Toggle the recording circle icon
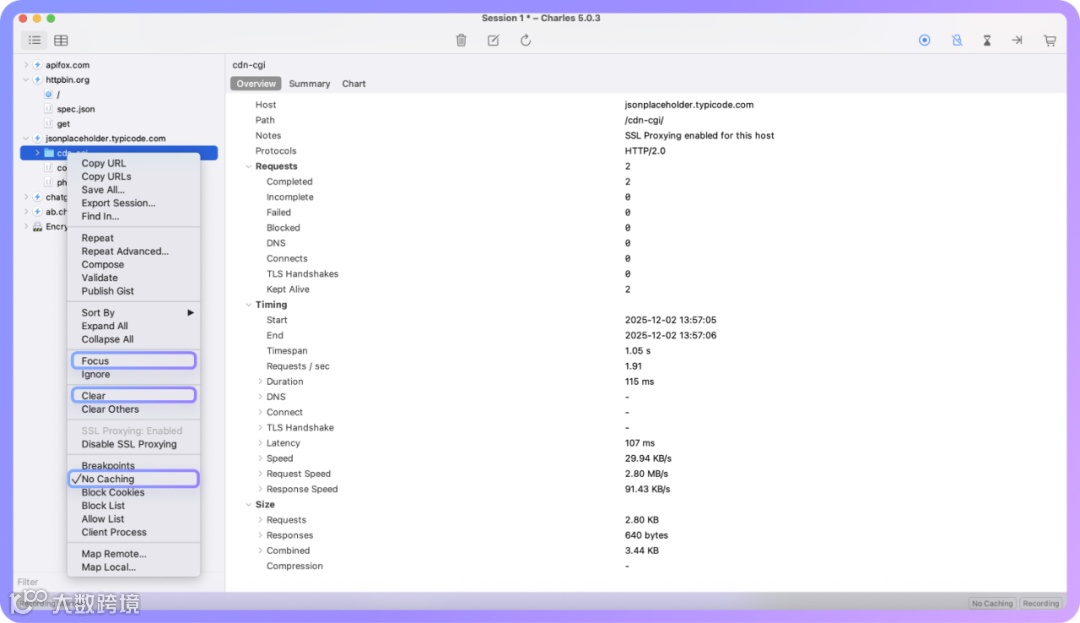This screenshot has width=1080, height=623. point(924,41)
